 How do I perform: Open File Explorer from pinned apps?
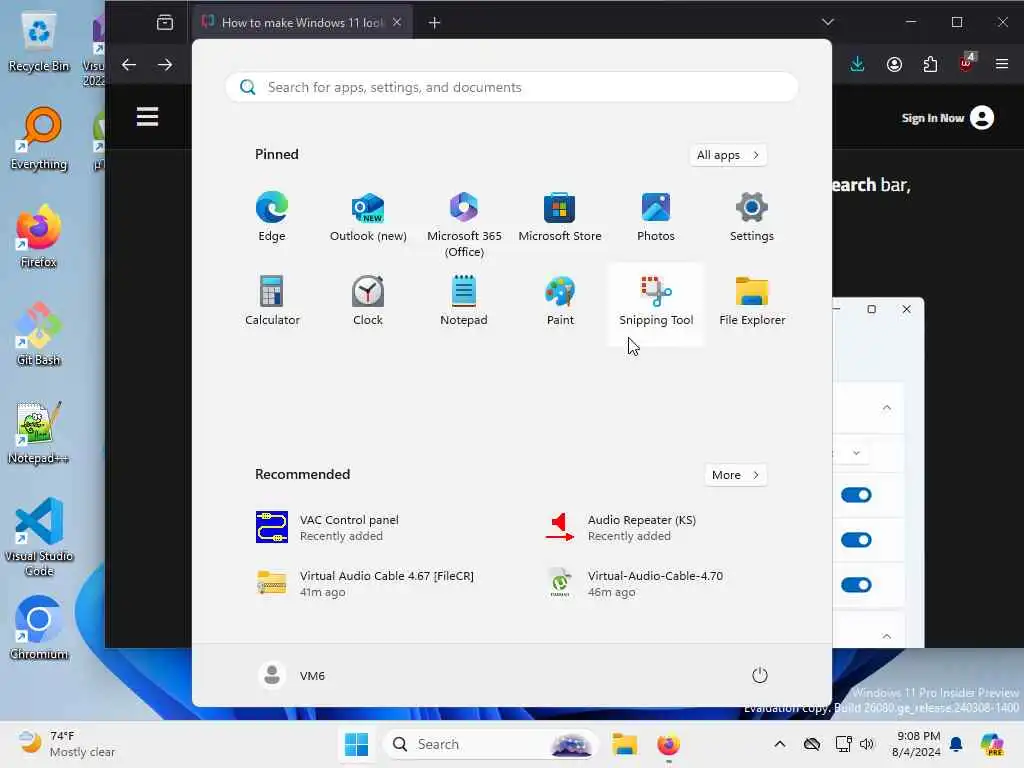pyautogui.click(x=752, y=301)
